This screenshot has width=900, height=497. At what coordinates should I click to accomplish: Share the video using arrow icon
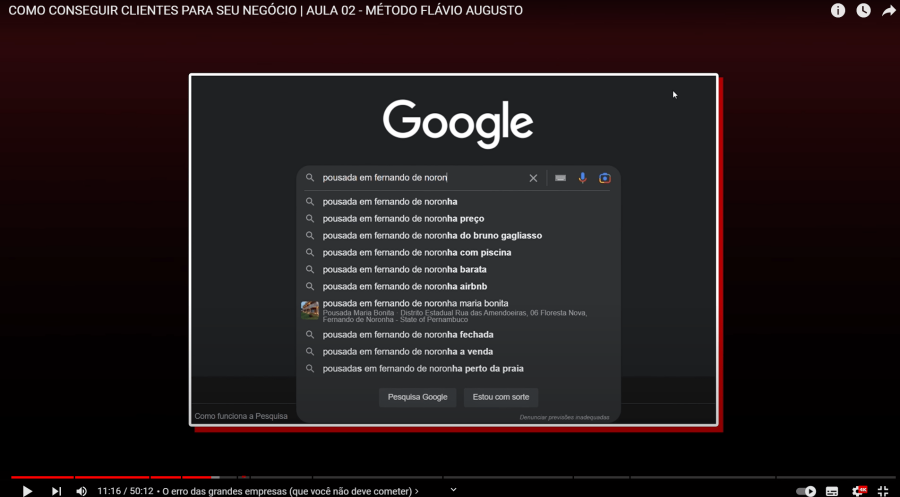(x=889, y=10)
